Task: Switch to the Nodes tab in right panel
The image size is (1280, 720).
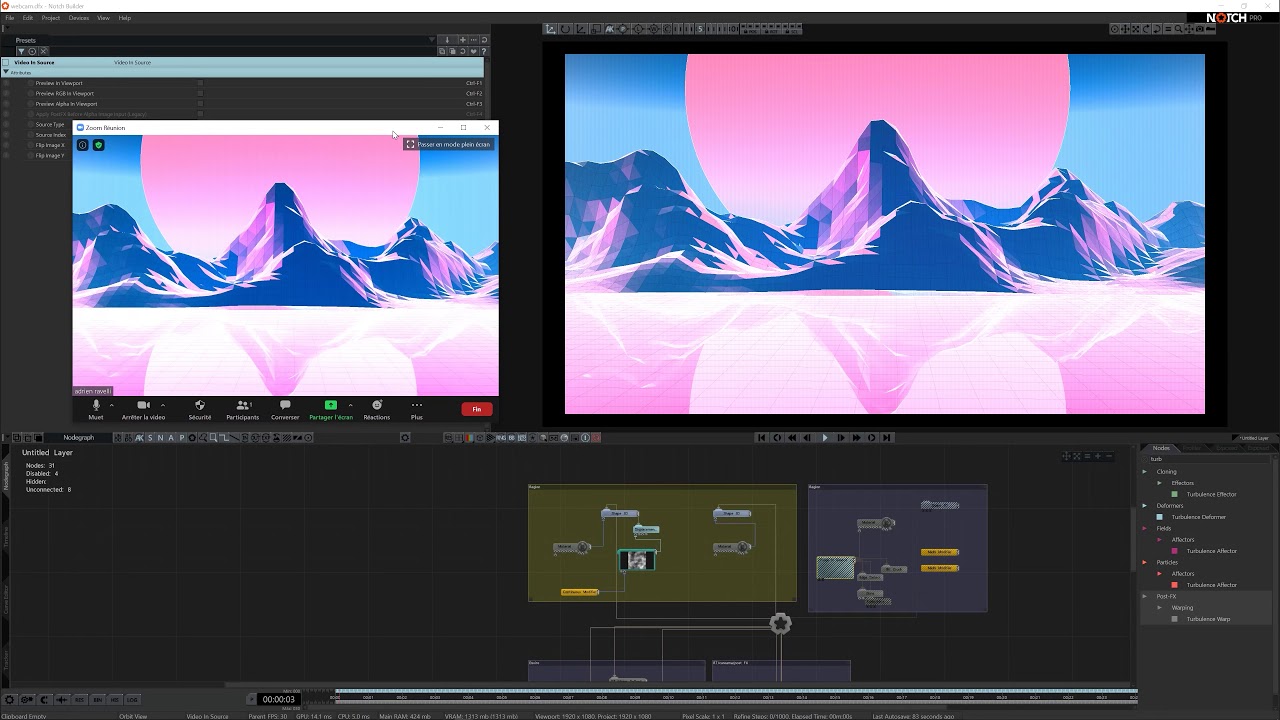Action: point(1161,448)
